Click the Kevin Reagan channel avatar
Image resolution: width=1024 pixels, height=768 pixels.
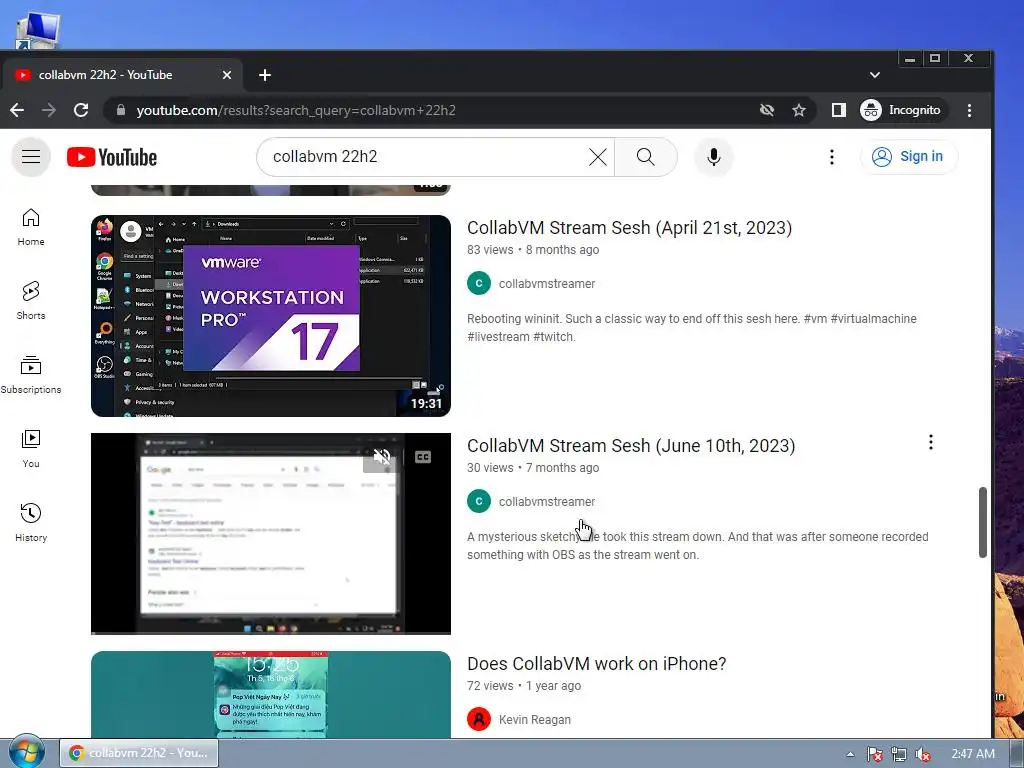(479, 720)
